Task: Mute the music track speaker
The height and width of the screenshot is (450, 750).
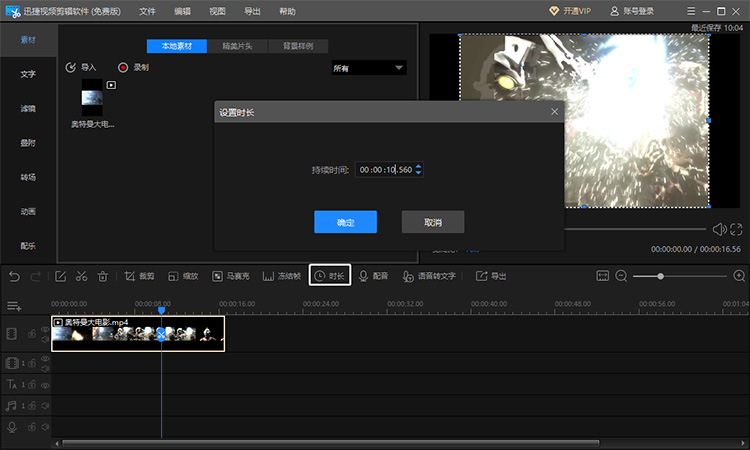Action: pyautogui.click(x=45, y=406)
